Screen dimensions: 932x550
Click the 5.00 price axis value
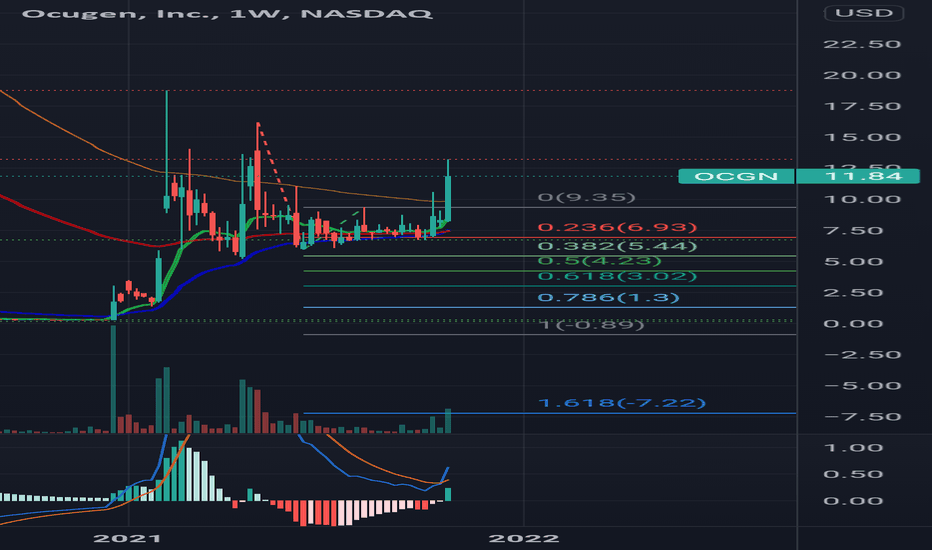[854, 262]
